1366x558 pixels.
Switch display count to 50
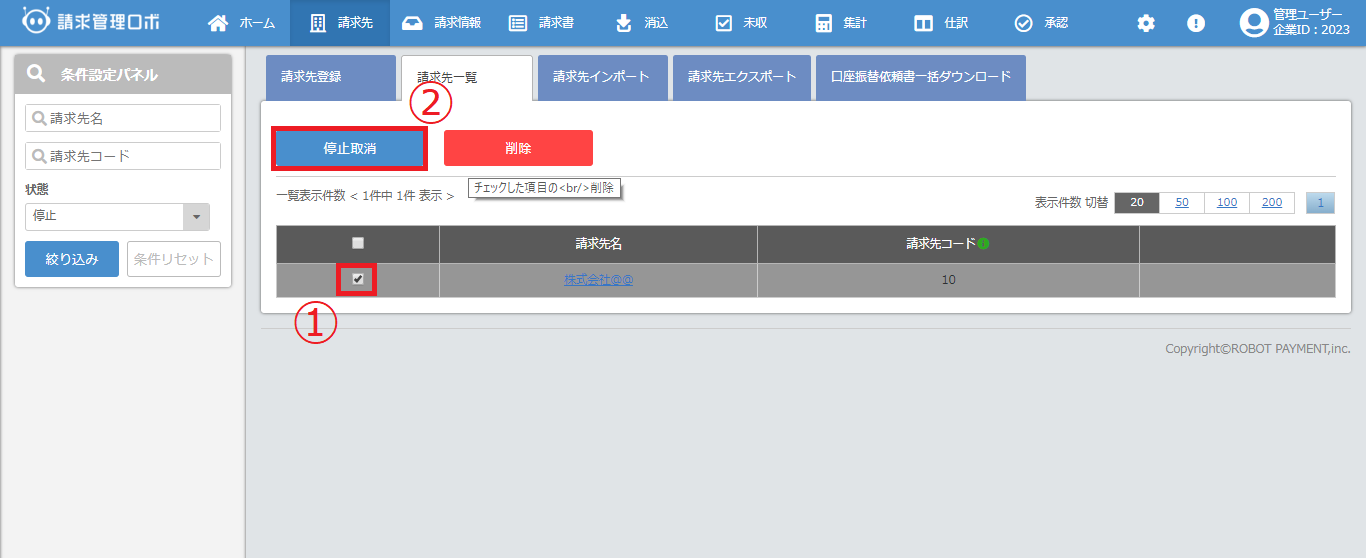click(x=1182, y=203)
